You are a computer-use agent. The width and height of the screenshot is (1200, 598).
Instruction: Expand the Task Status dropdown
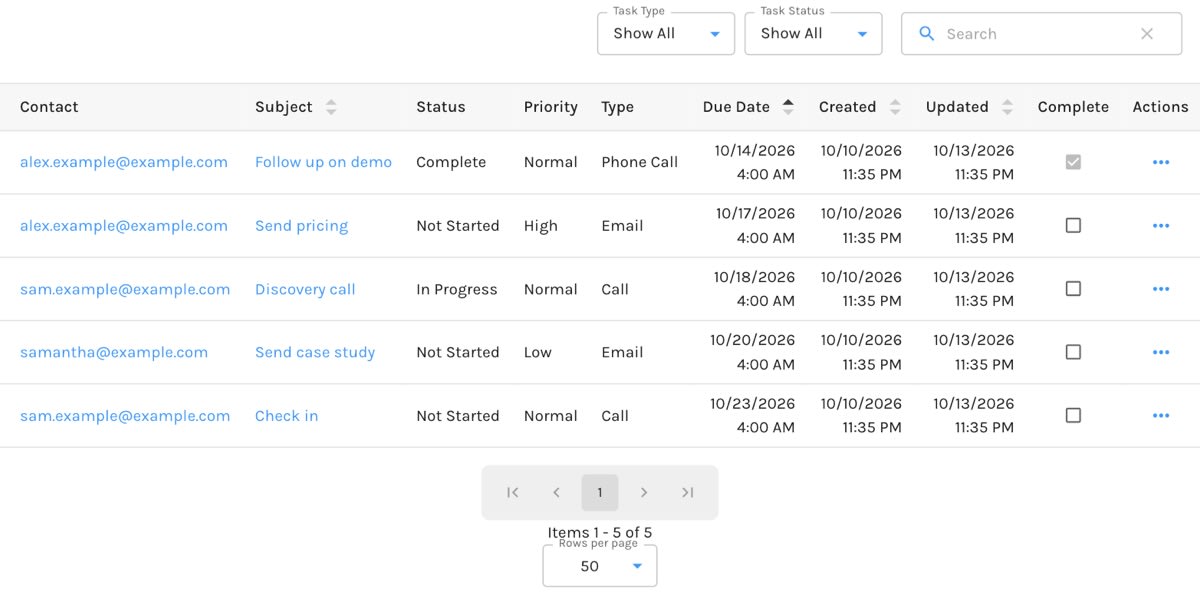click(813, 34)
